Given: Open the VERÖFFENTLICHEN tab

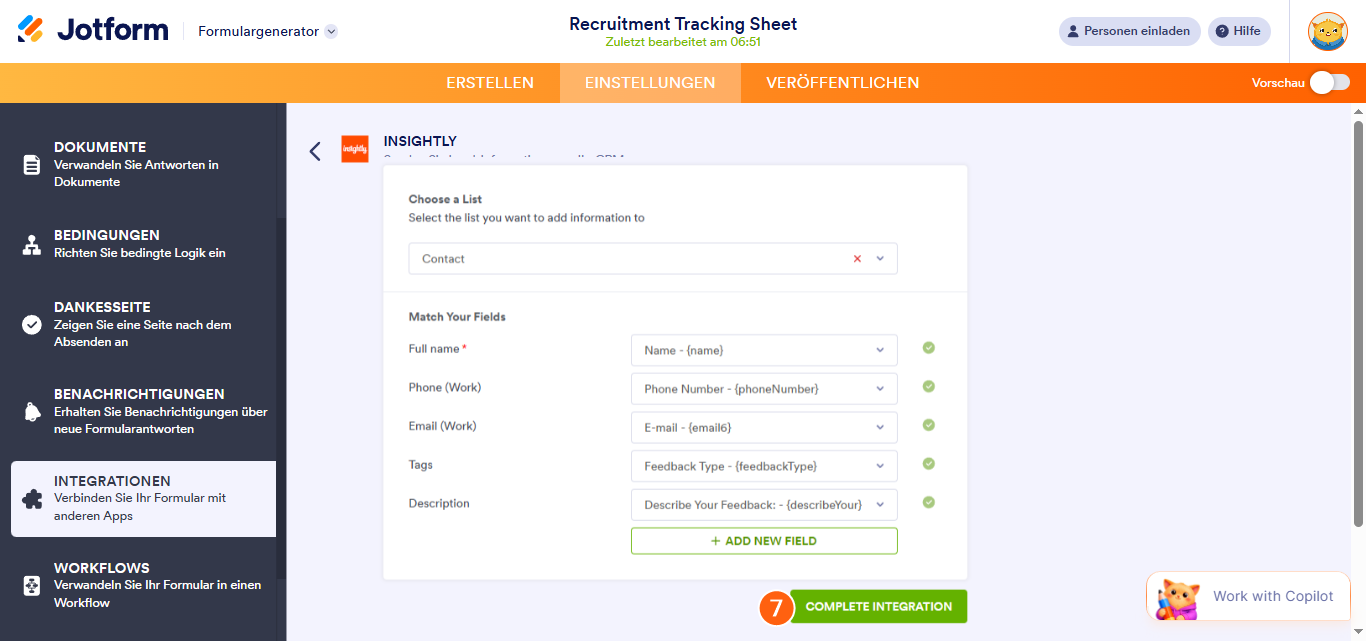Looking at the screenshot, I should click(843, 82).
